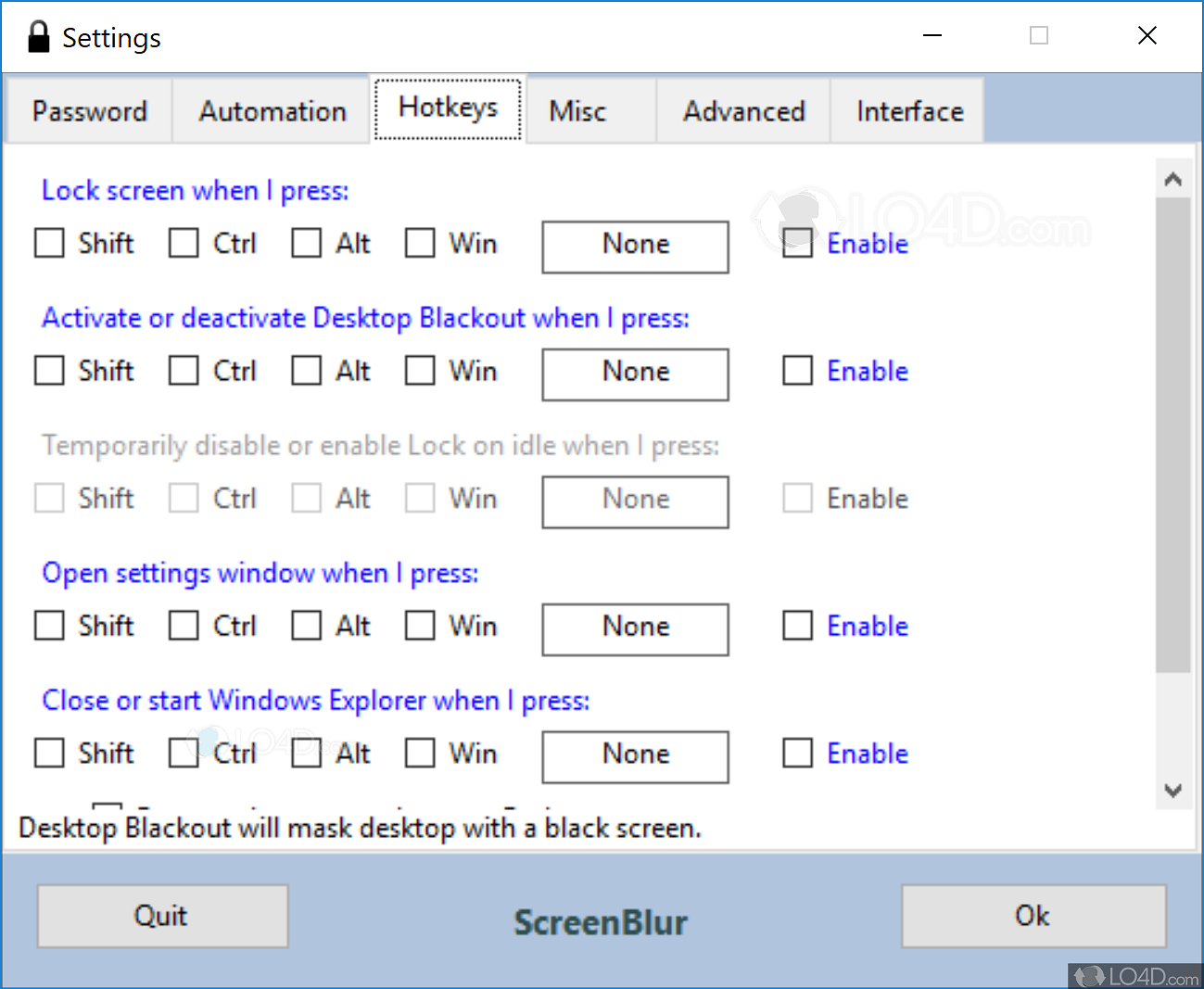The height and width of the screenshot is (989, 1204).
Task: Check Shift for the Lock screen hotkey
Action: tap(49, 243)
